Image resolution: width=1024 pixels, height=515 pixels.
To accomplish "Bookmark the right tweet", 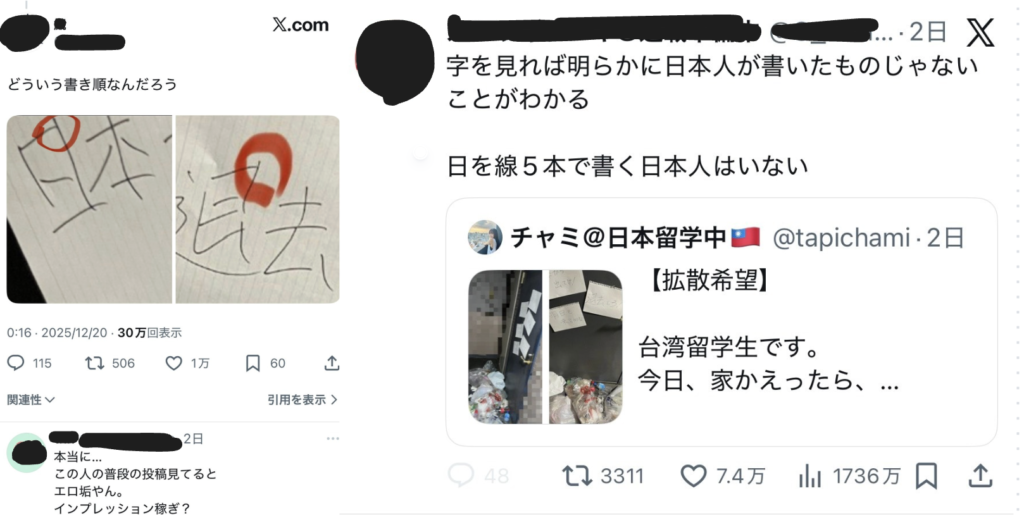I will (926, 476).
